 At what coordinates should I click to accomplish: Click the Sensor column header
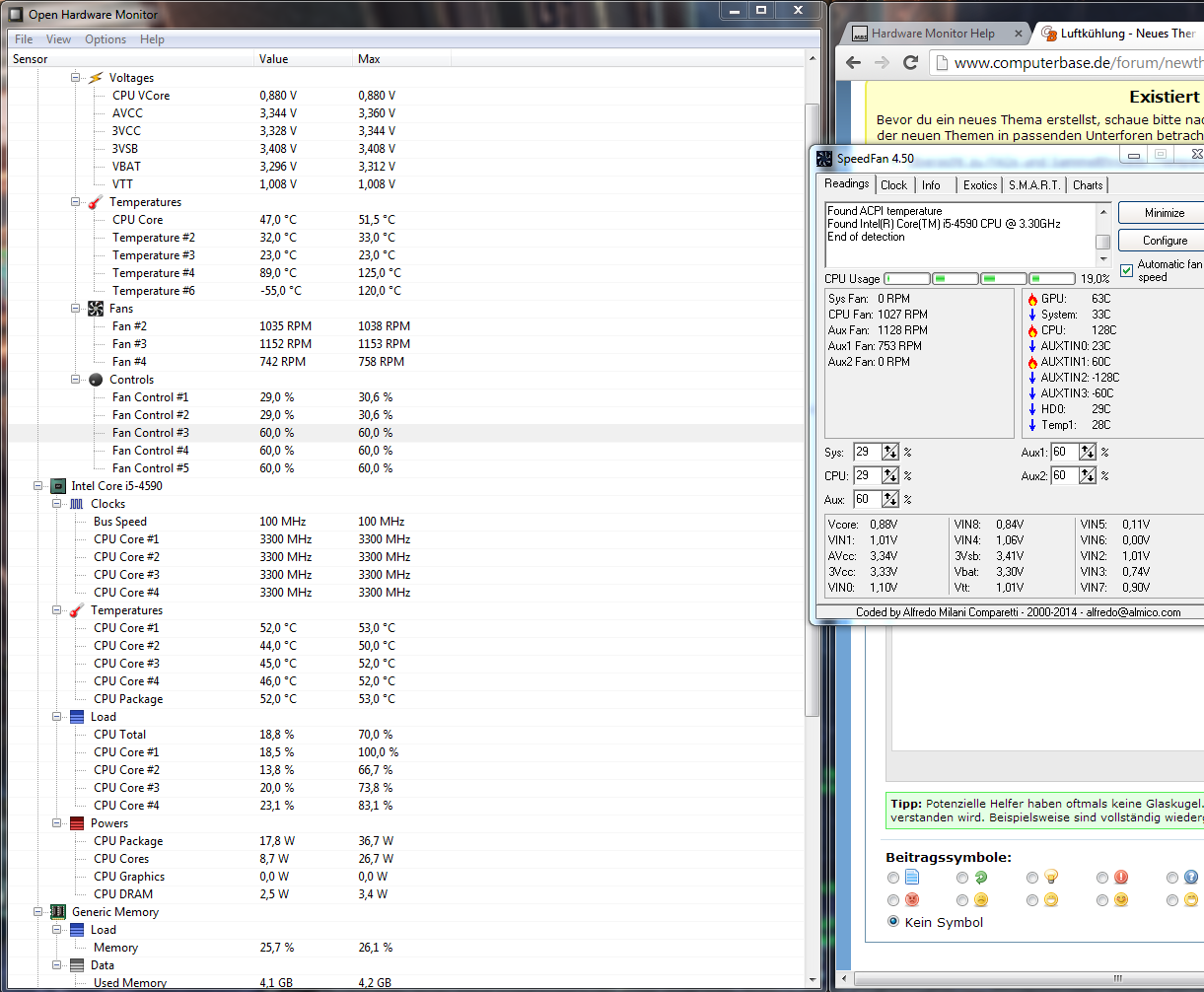131,59
